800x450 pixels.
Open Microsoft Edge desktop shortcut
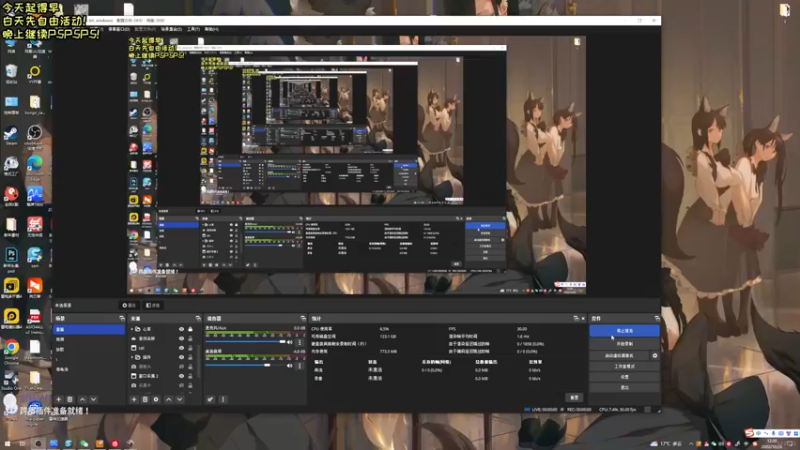pyautogui.click(x=35, y=168)
